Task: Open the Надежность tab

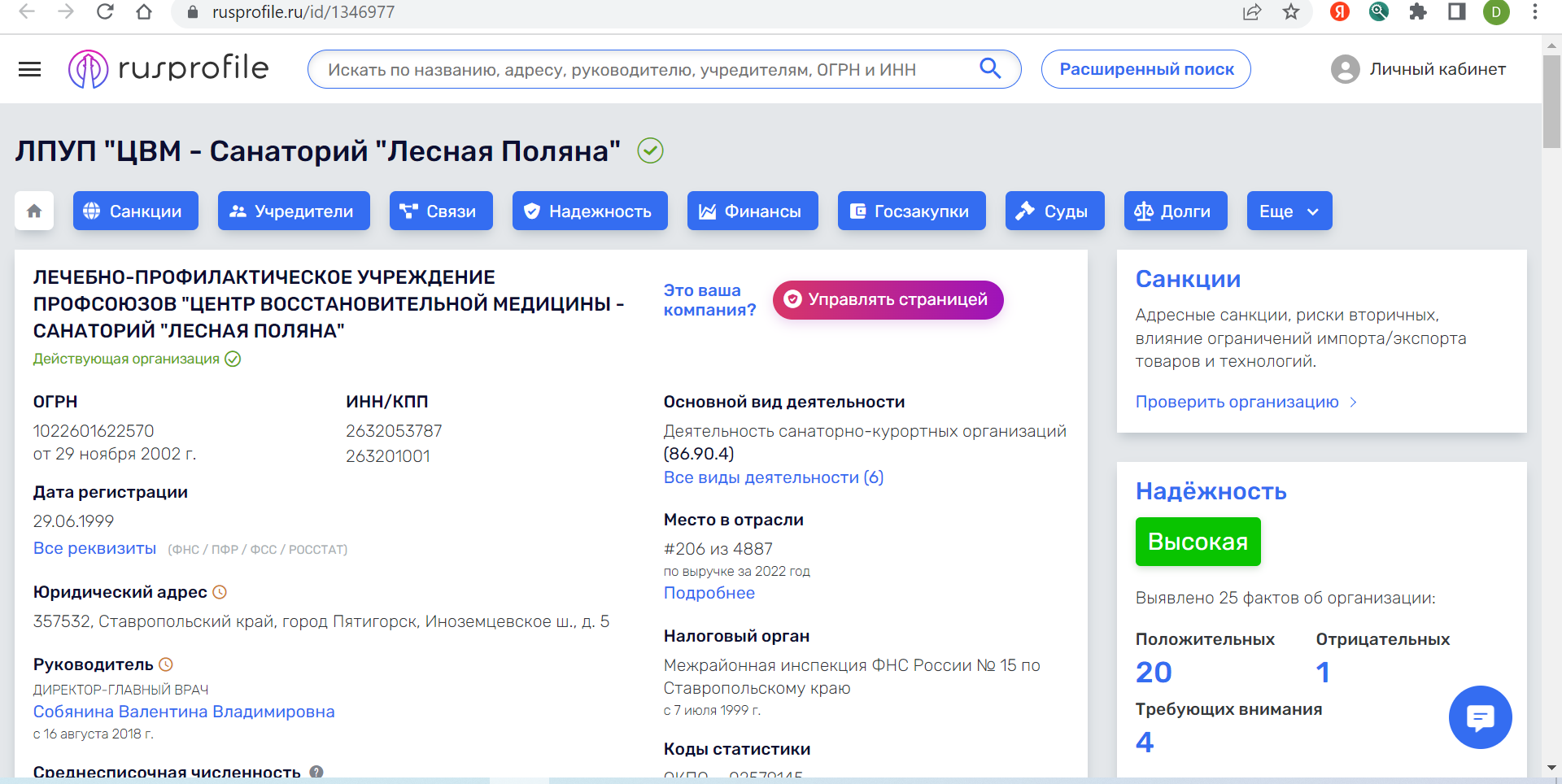Action: coord(590,211)
